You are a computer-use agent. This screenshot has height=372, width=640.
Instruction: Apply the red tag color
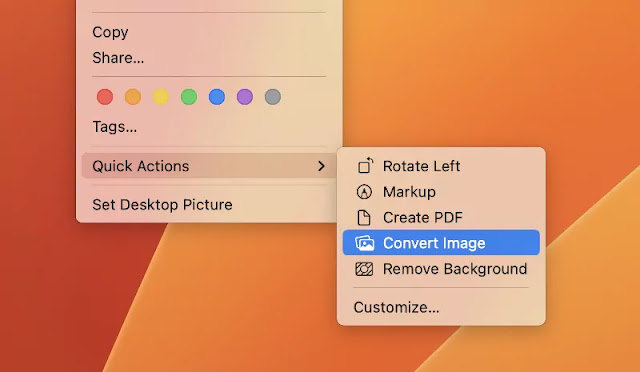pyautogui.click(x=105, y=97)
